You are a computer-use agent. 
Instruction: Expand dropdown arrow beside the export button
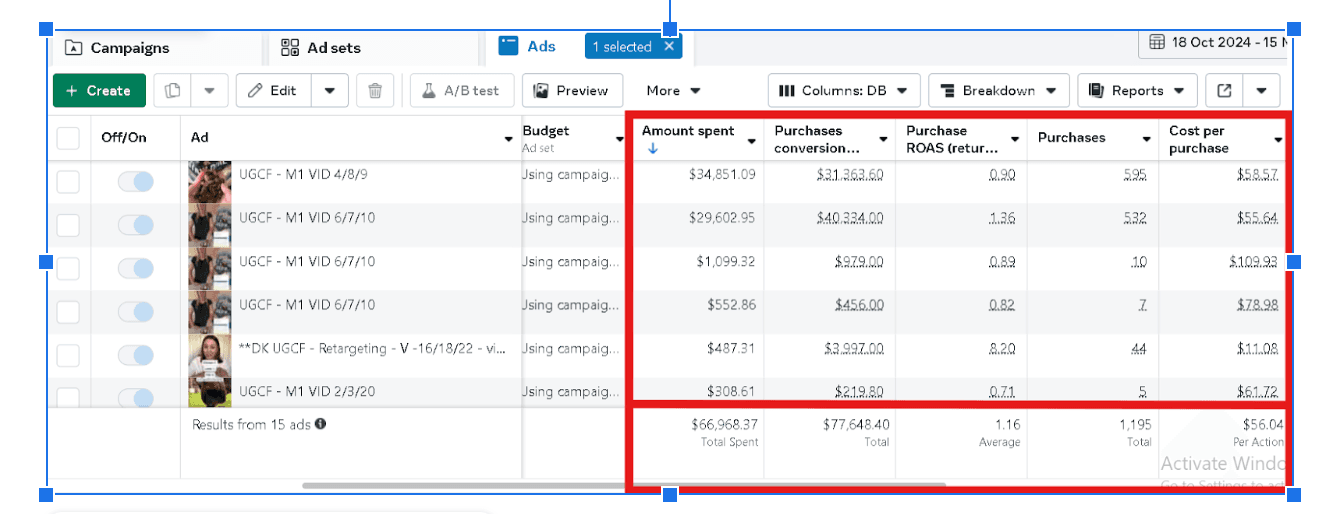[x=1261, y=90]
